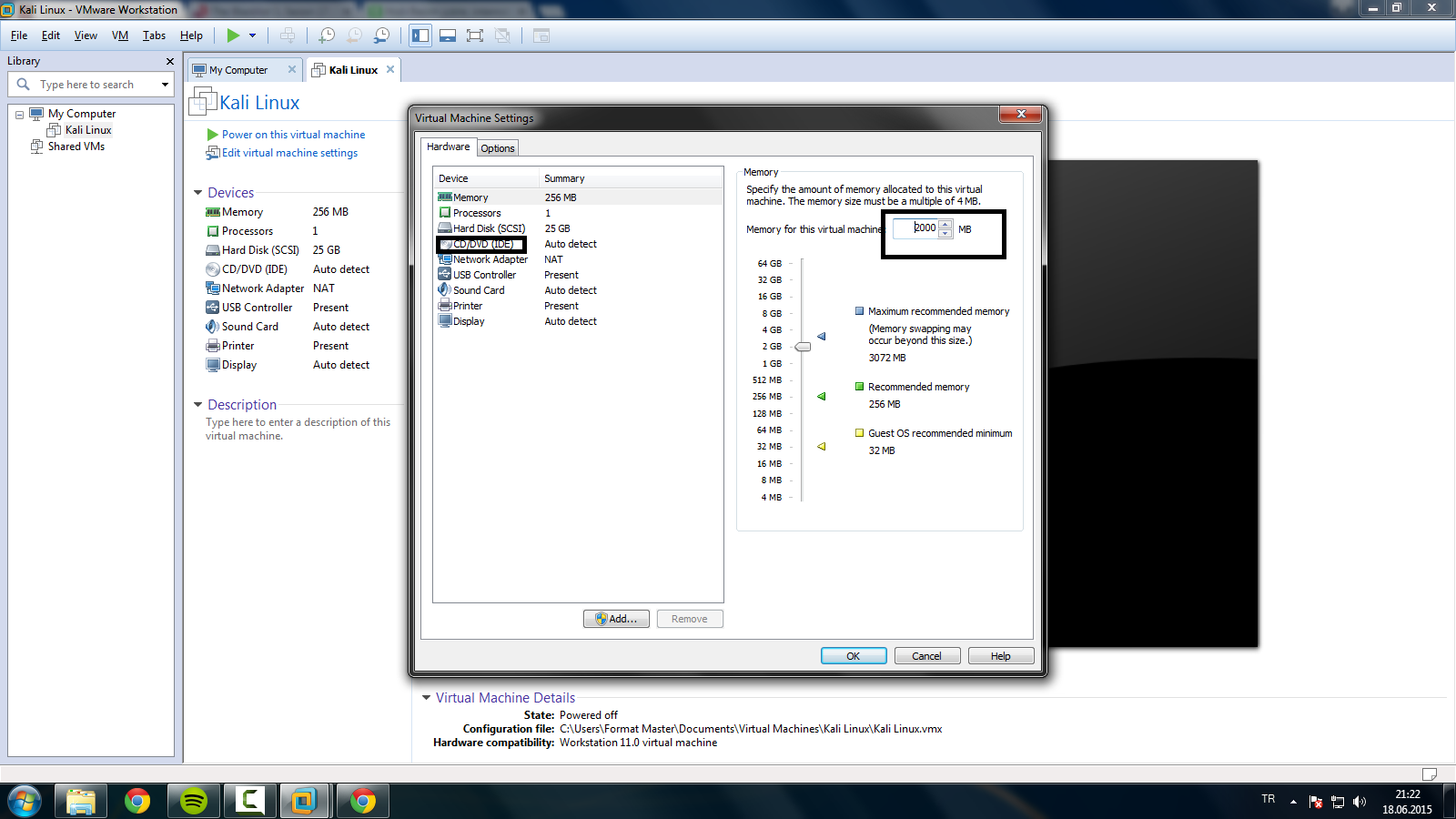This screenshot has width=1456, height=819.
Task: Click CD/DVD icon in main Devices list
Action: click(213, 269)
